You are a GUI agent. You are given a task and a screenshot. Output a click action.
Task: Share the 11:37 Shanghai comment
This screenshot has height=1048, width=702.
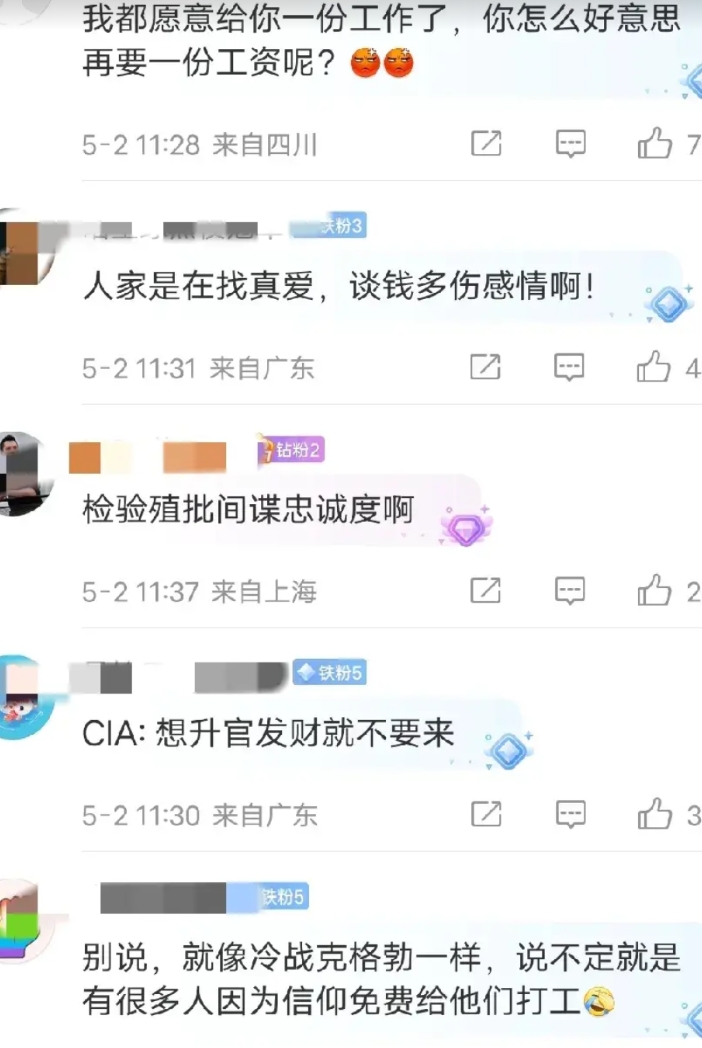[485, 591]
